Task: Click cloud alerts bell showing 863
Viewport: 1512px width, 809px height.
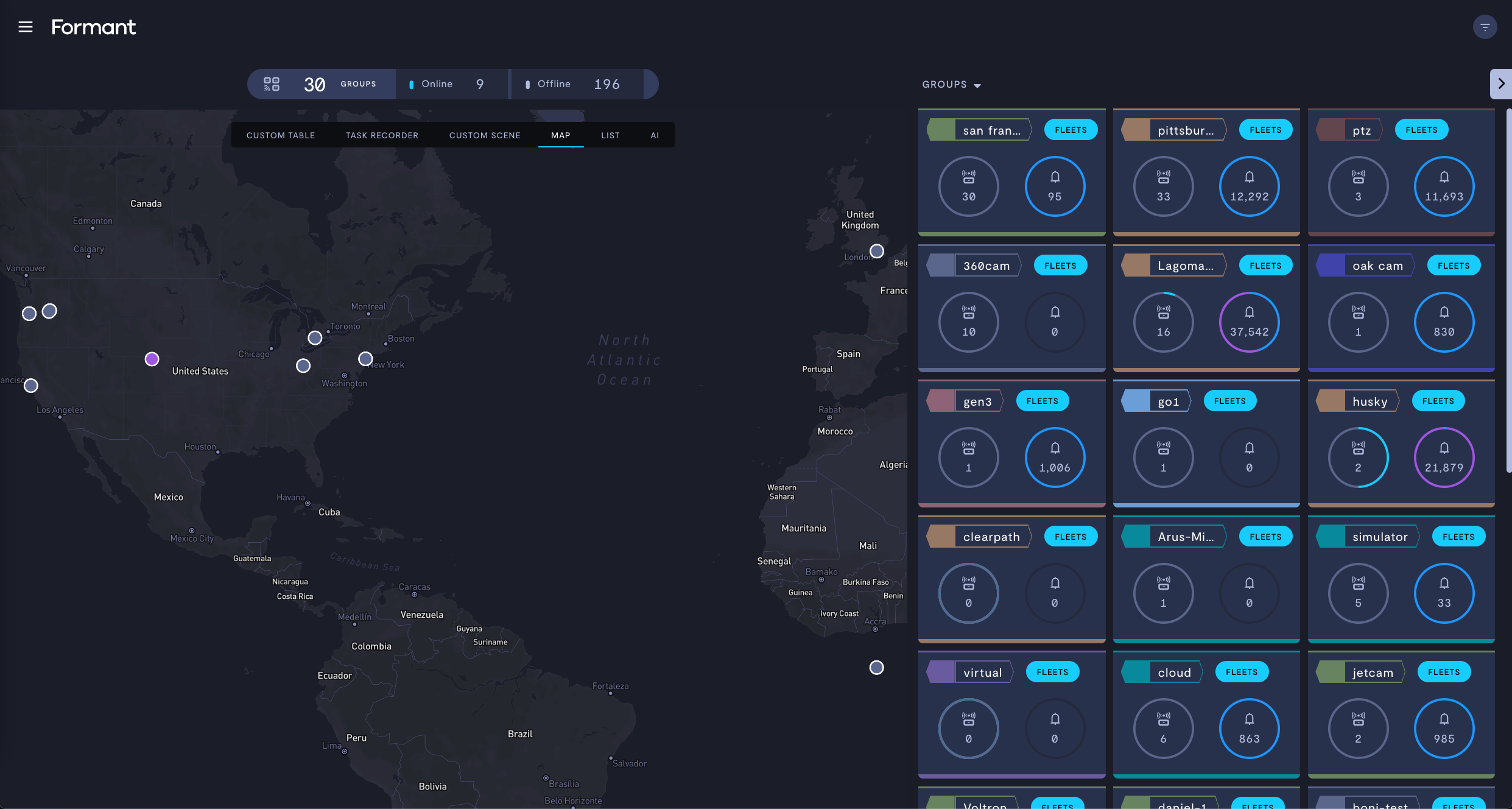Action: click(x=1249, y=729)
